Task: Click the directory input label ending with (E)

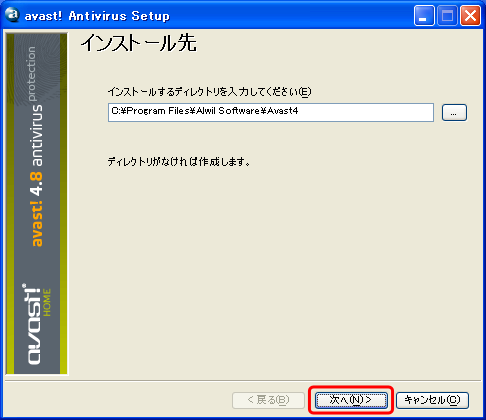Action: pyautogui.click(x=209, y=92)
